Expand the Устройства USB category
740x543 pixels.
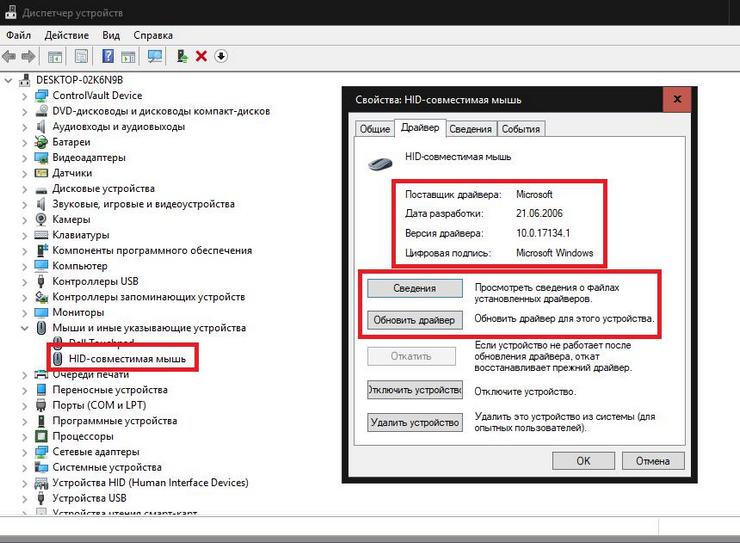point(25,498)
